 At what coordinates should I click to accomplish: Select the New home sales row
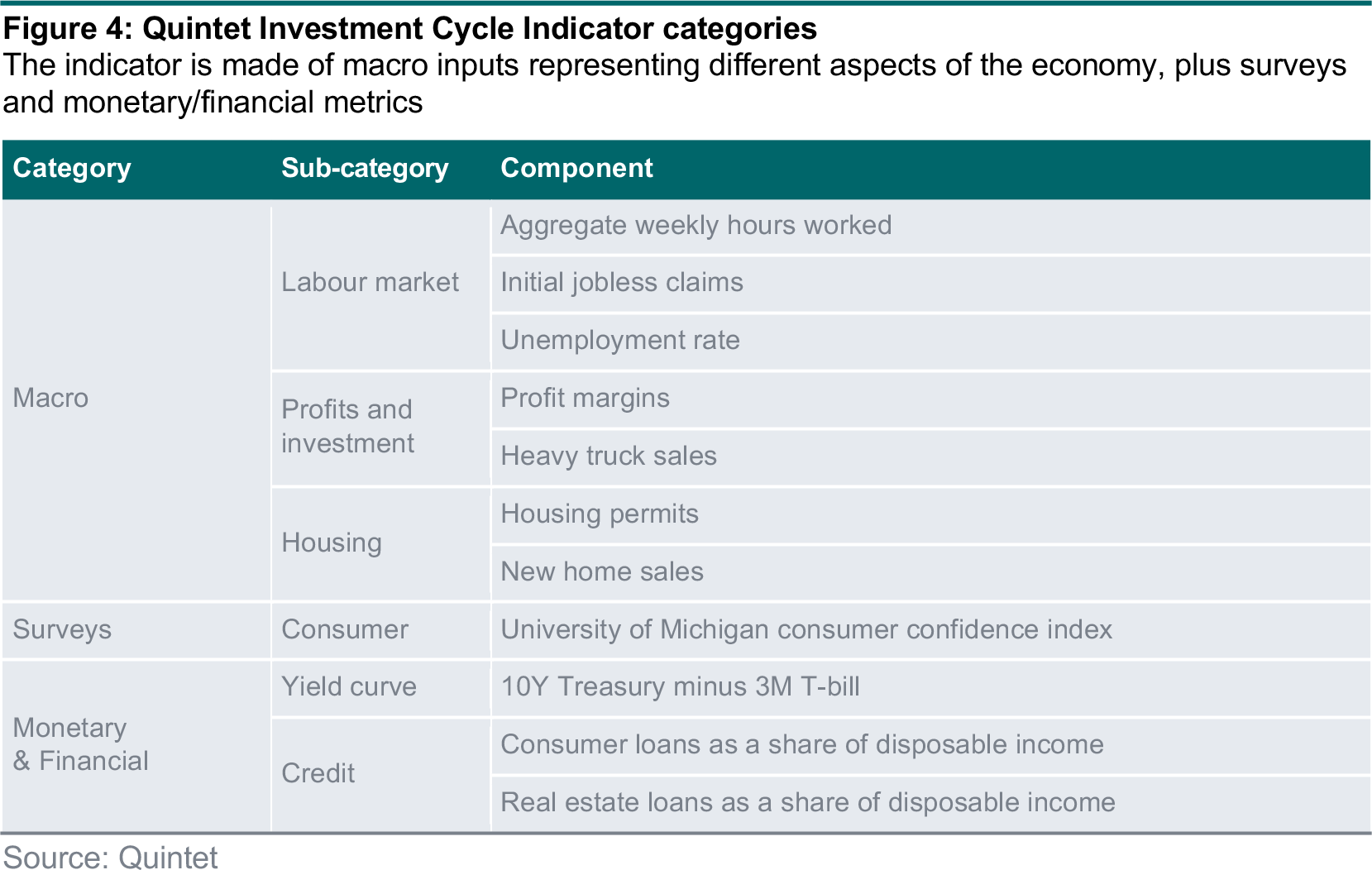coord(931,572)
